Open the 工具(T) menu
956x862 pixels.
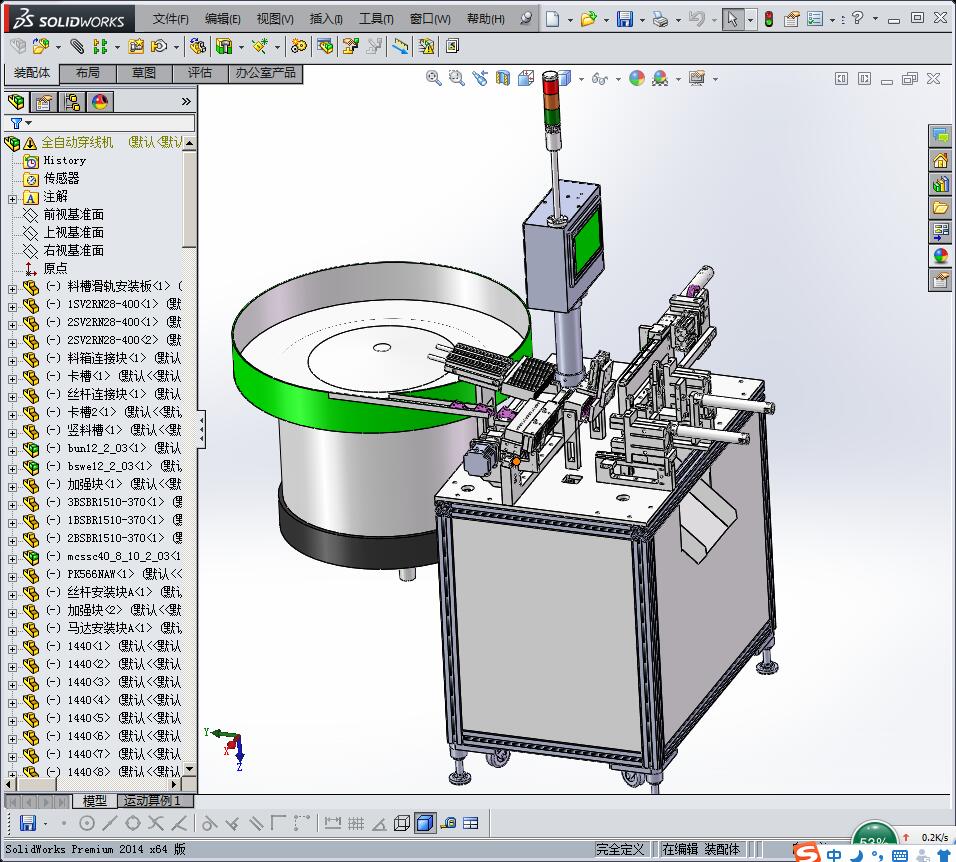point(376,19)
